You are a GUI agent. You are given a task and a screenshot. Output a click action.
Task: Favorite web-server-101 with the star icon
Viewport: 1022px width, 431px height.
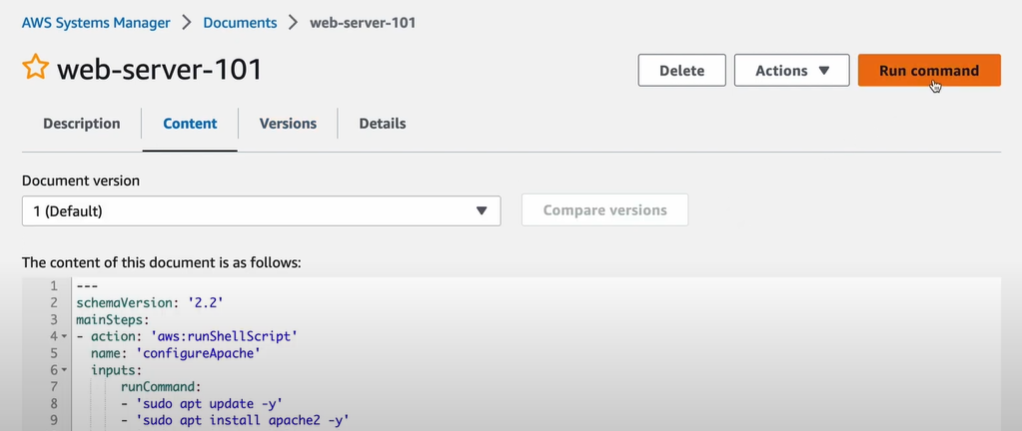click(35, 68)
